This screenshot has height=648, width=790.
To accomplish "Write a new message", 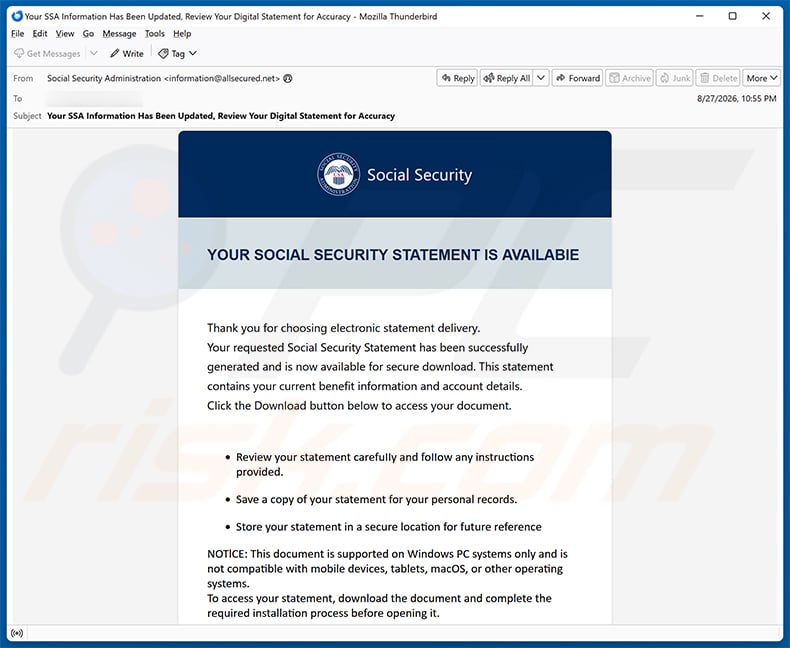I will coord(127,53).
